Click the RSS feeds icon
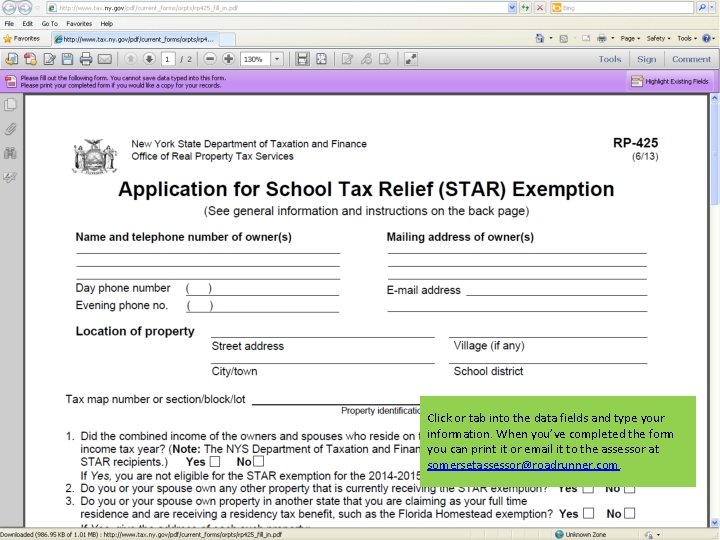Image resolution: width=720 pixels, height=540 pixels. (563, 39)
